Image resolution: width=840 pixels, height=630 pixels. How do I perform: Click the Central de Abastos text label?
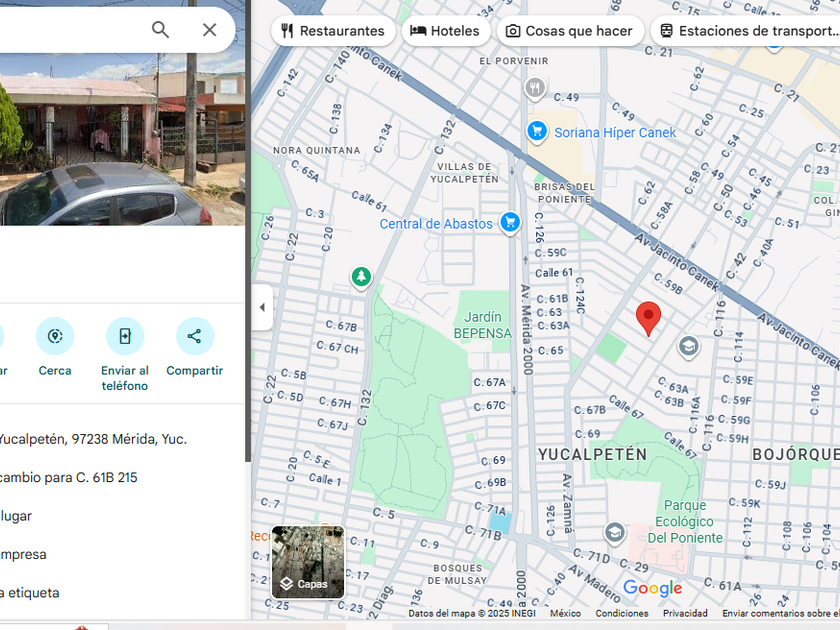click(436, 224)
